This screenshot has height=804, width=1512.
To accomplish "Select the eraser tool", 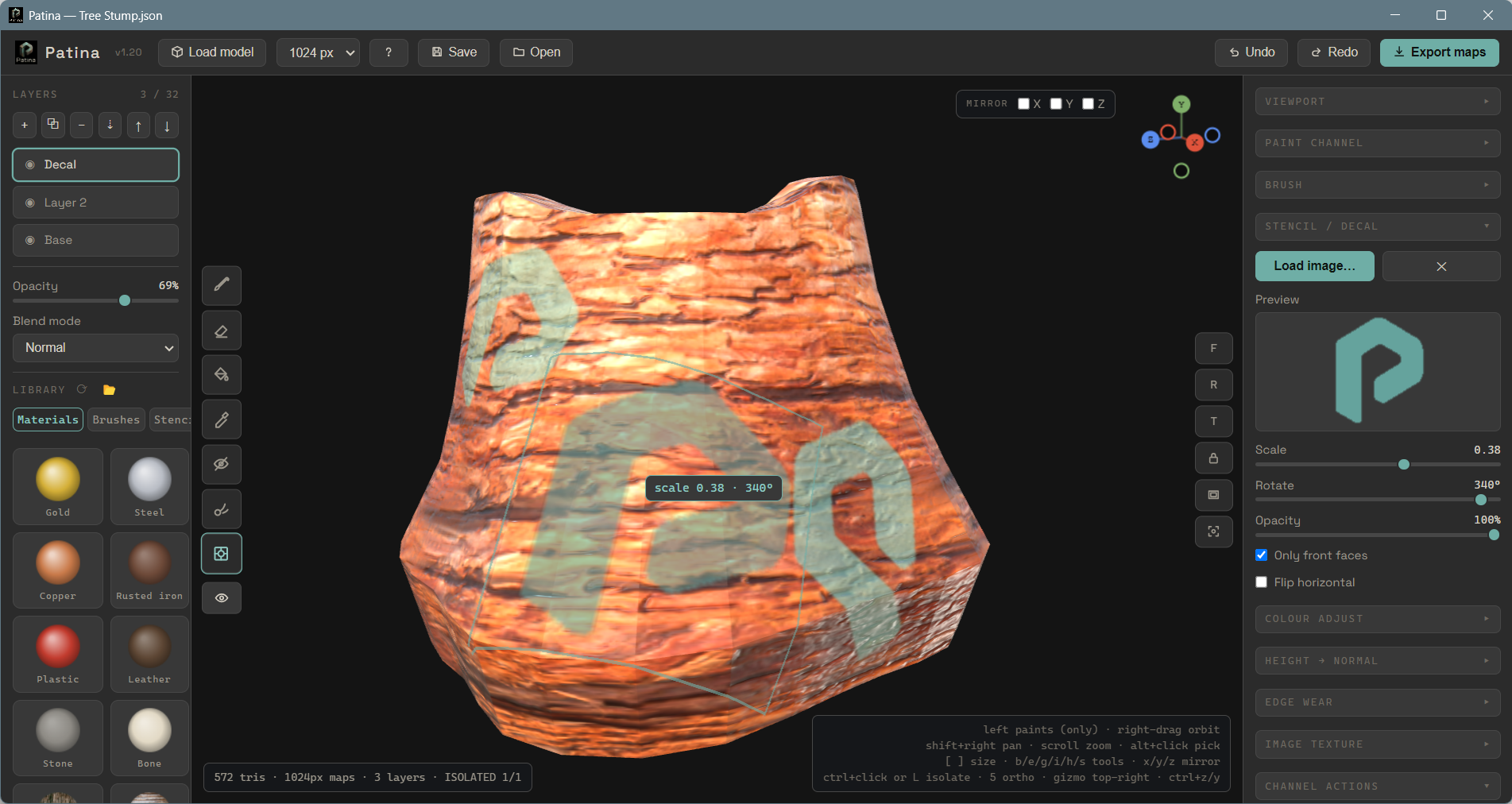I will 222,330.
